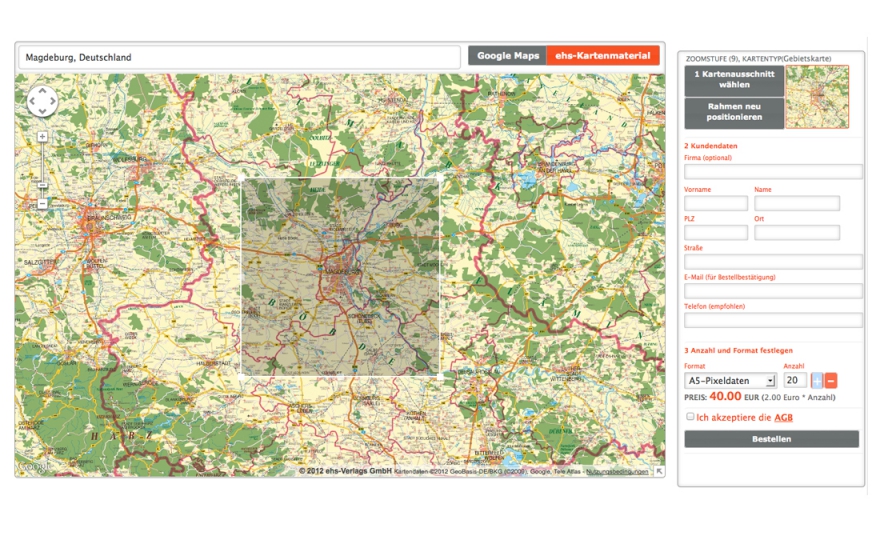Zoom out with the map minus button
The image size is (880, 560).
pos(42,203)
